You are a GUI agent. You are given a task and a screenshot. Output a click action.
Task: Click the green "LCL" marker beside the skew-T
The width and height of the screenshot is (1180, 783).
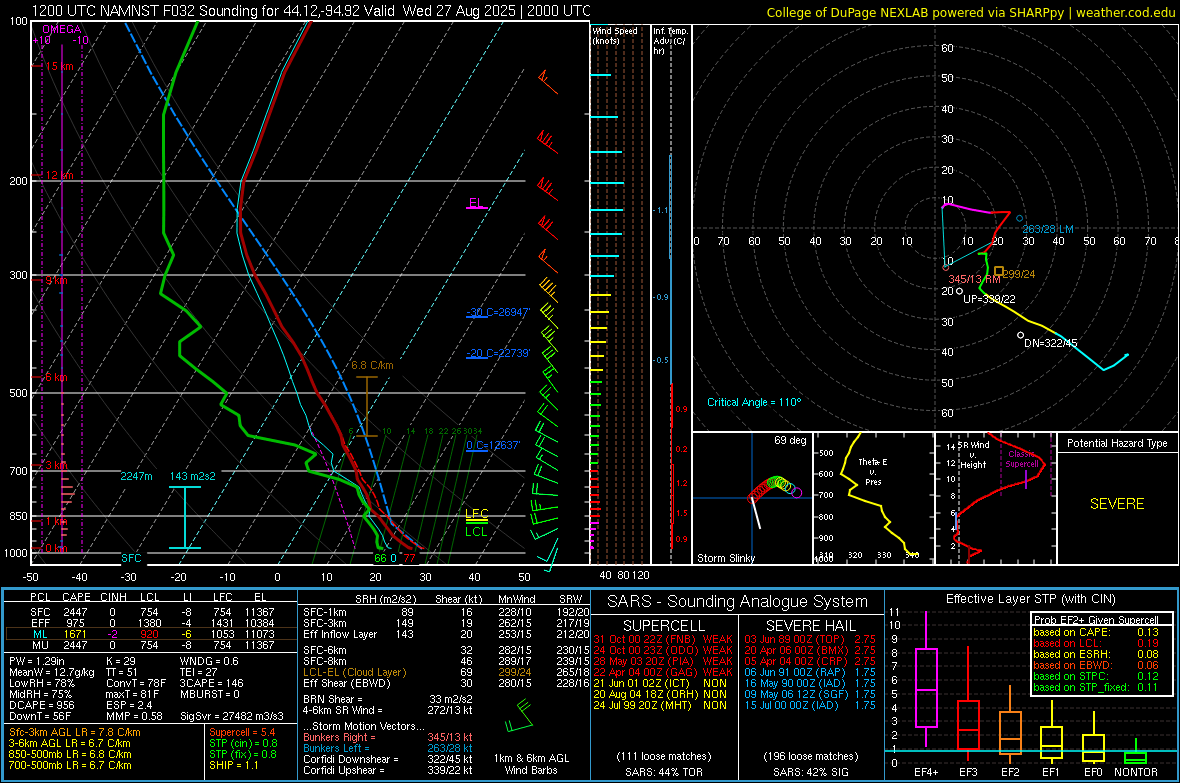[476, 532]
